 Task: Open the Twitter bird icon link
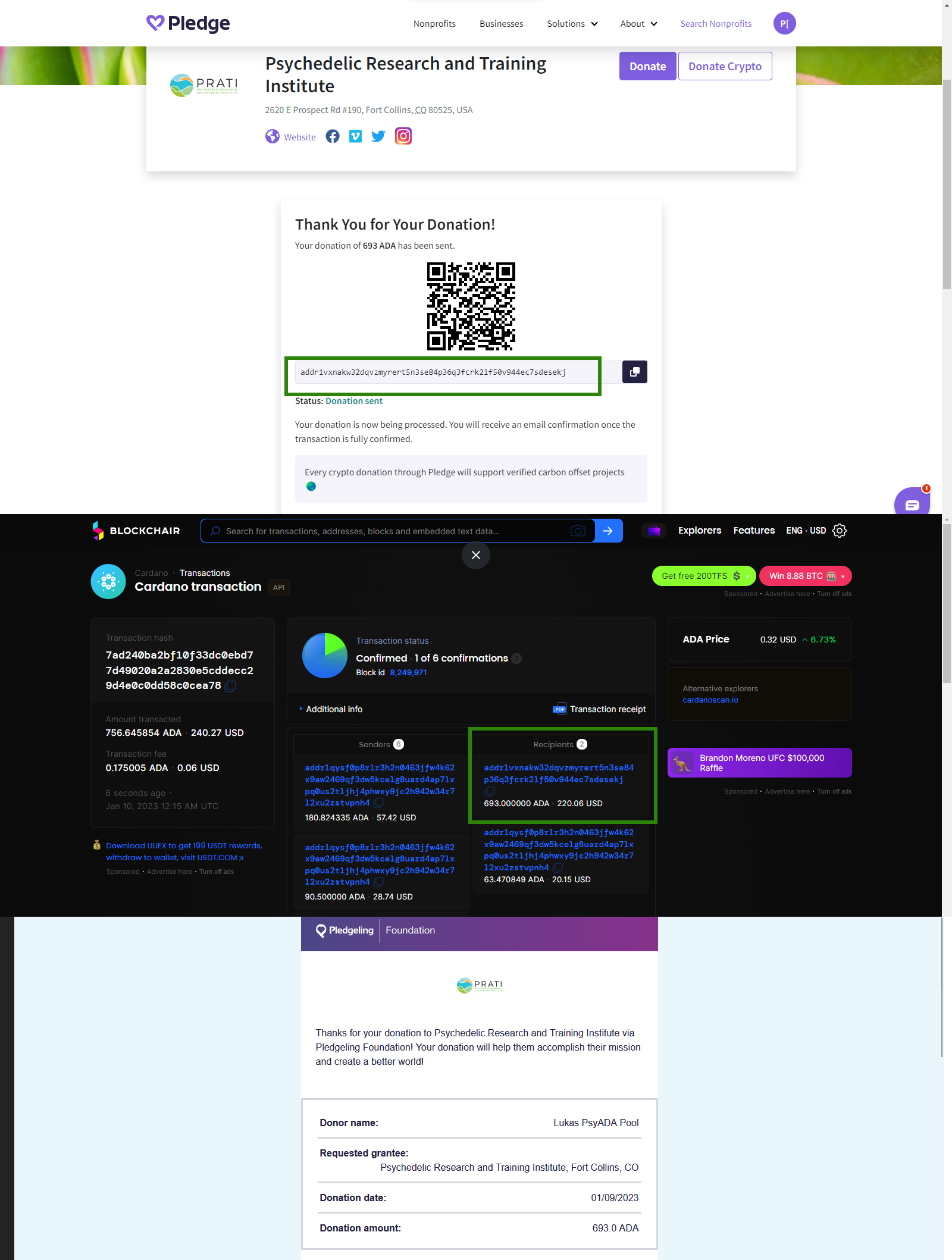pyautogui.click(x=378, y=137)
